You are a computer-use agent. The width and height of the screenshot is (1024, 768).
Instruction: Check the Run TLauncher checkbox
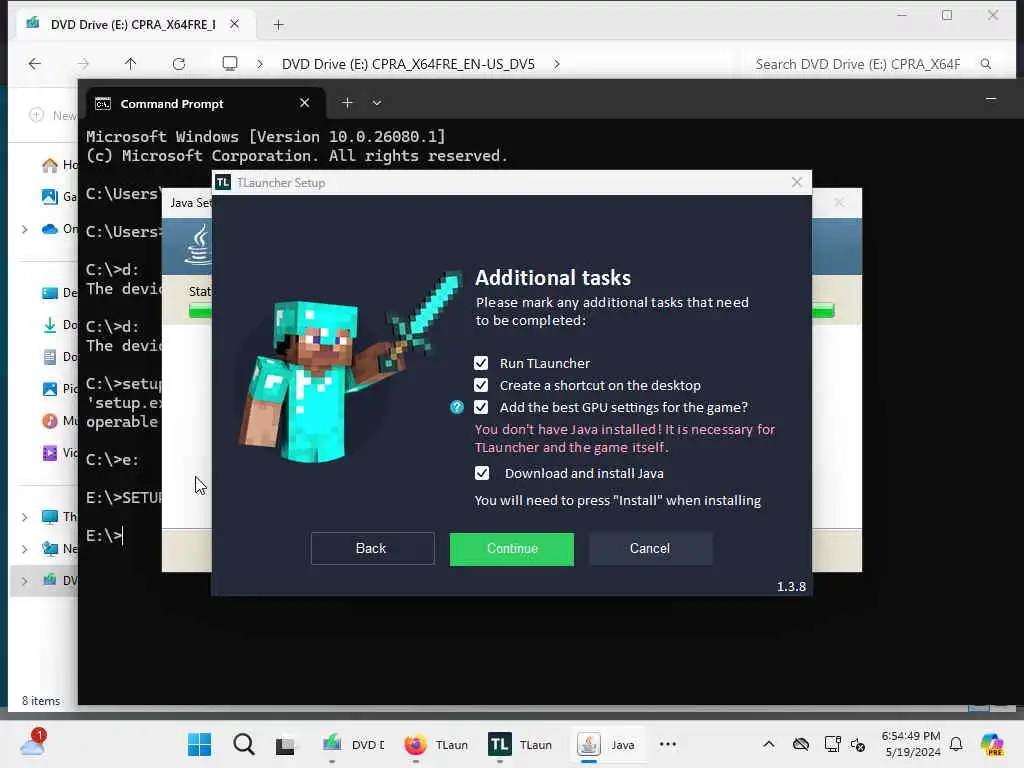pyautogui.click(x=481, y=363)
